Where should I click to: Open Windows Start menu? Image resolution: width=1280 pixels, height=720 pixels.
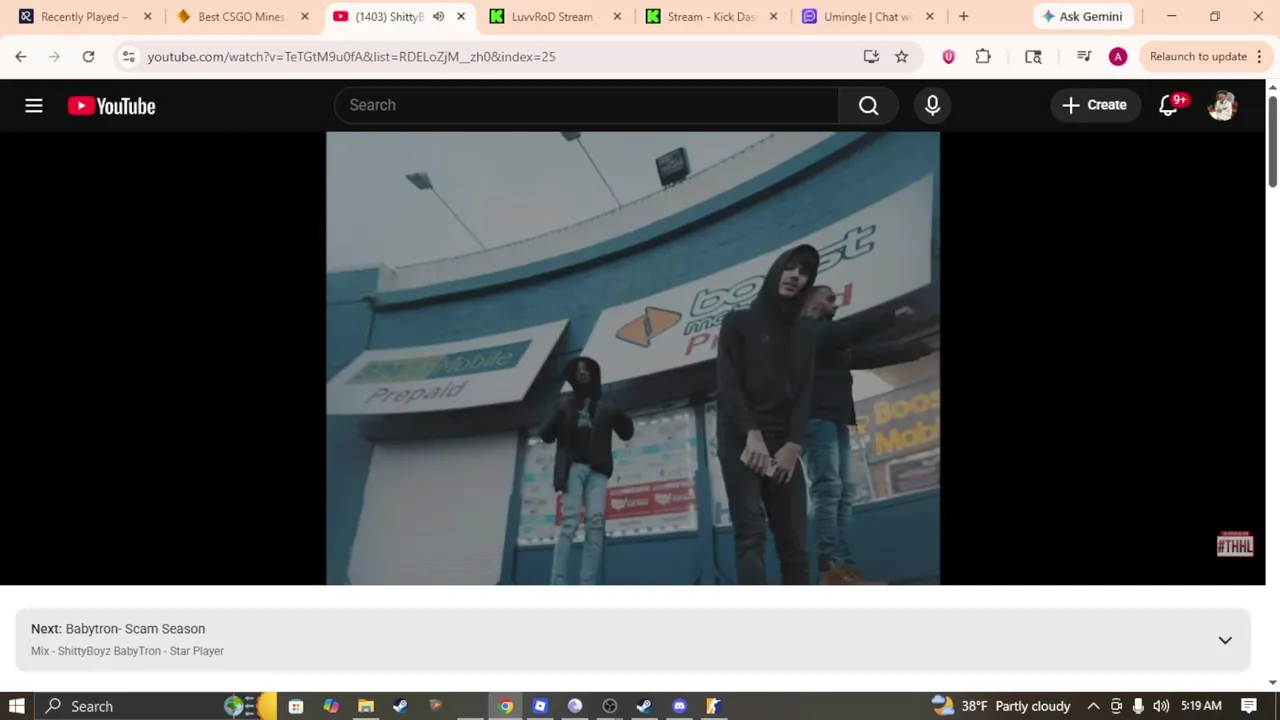click(x=17, y=706)
